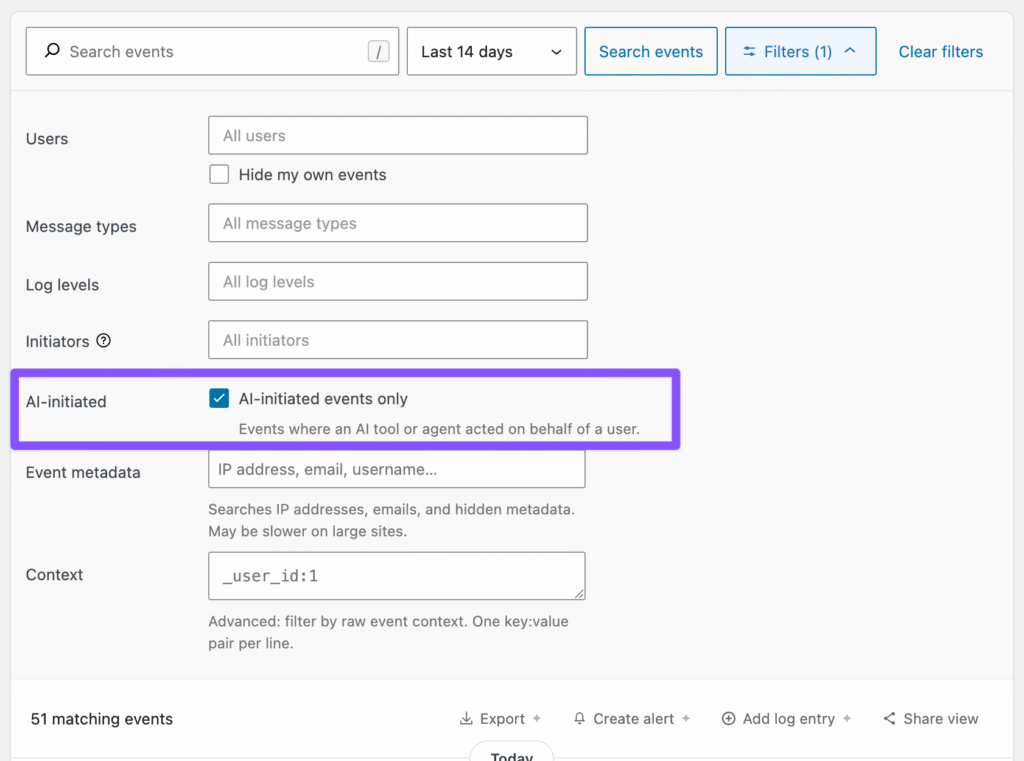The width and height of the screenshot is (1024, 761).
Task: Open the All log levels selector
Action: (398, 282)
